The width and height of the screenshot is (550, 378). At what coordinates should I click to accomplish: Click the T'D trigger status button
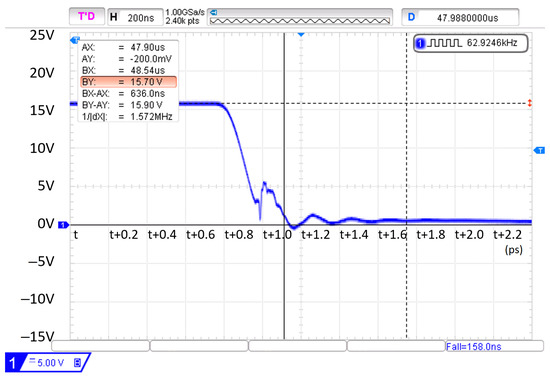tap(87, 16)
